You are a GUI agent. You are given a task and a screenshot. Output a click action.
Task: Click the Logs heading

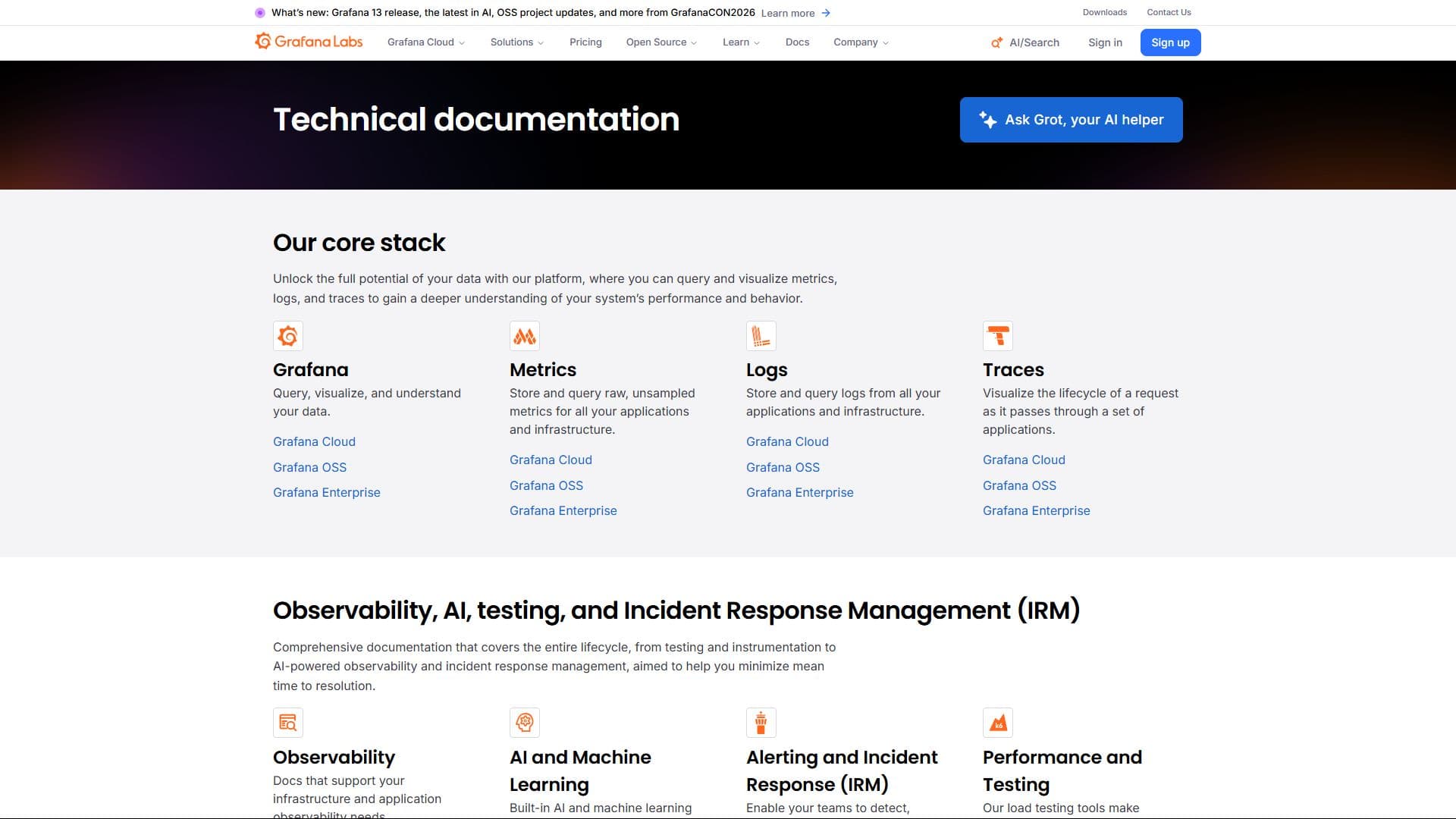[767, 370]
